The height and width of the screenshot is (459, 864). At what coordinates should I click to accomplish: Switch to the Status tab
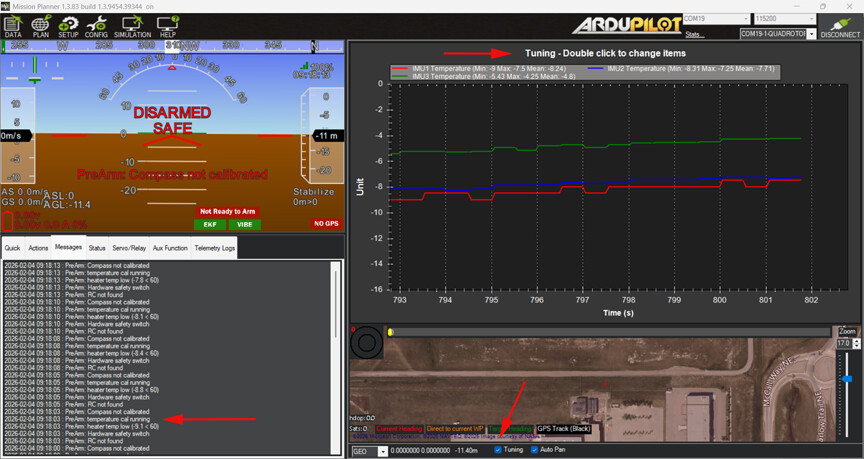tap(97, 248)
